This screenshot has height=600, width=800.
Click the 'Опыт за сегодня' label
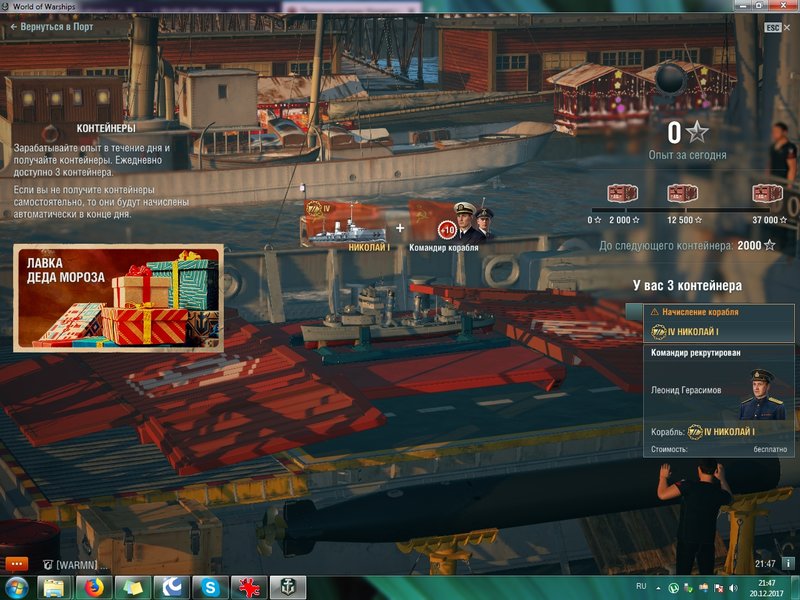[687, 155]
